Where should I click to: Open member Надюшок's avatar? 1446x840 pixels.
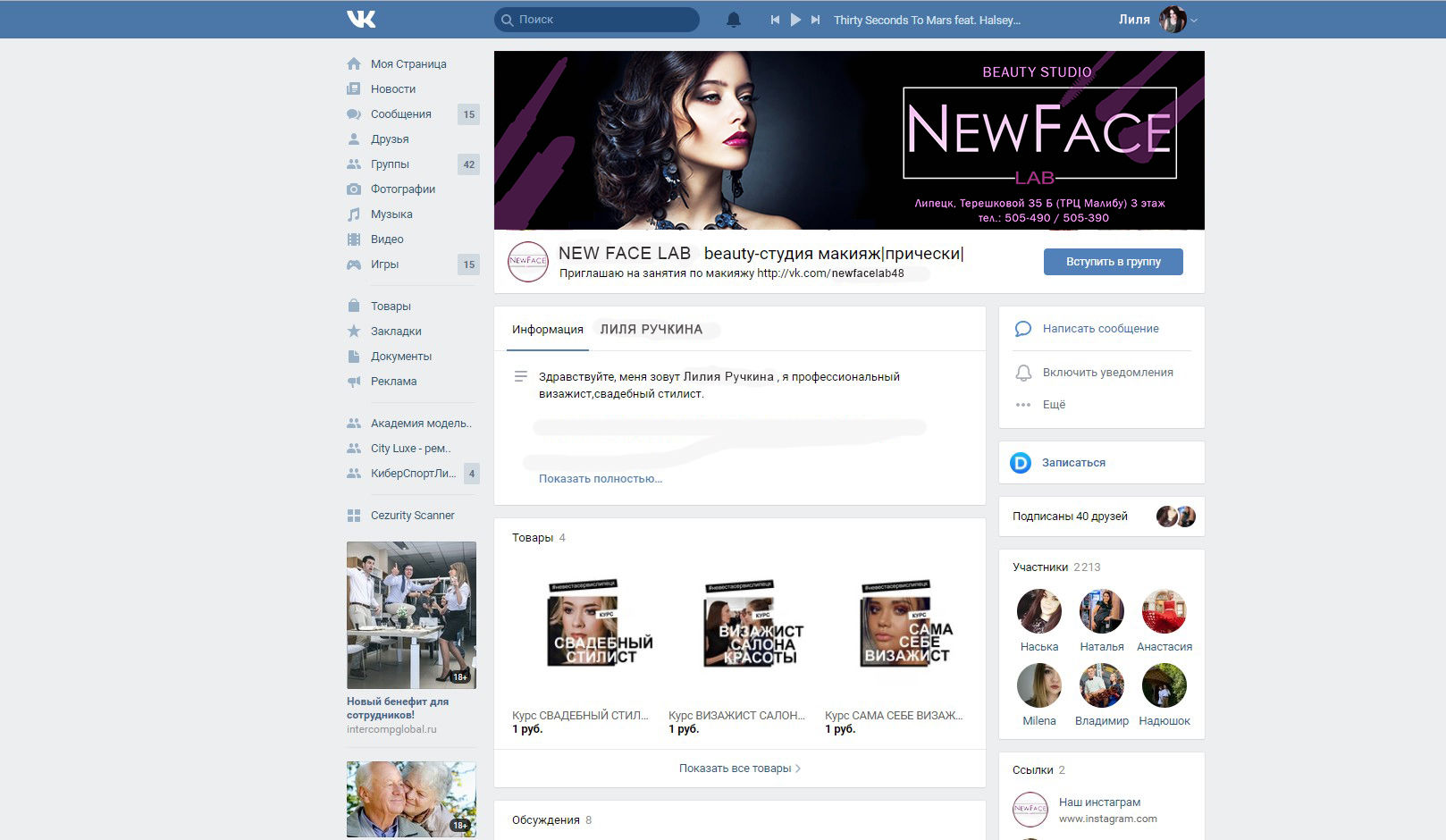[1164, 685]
